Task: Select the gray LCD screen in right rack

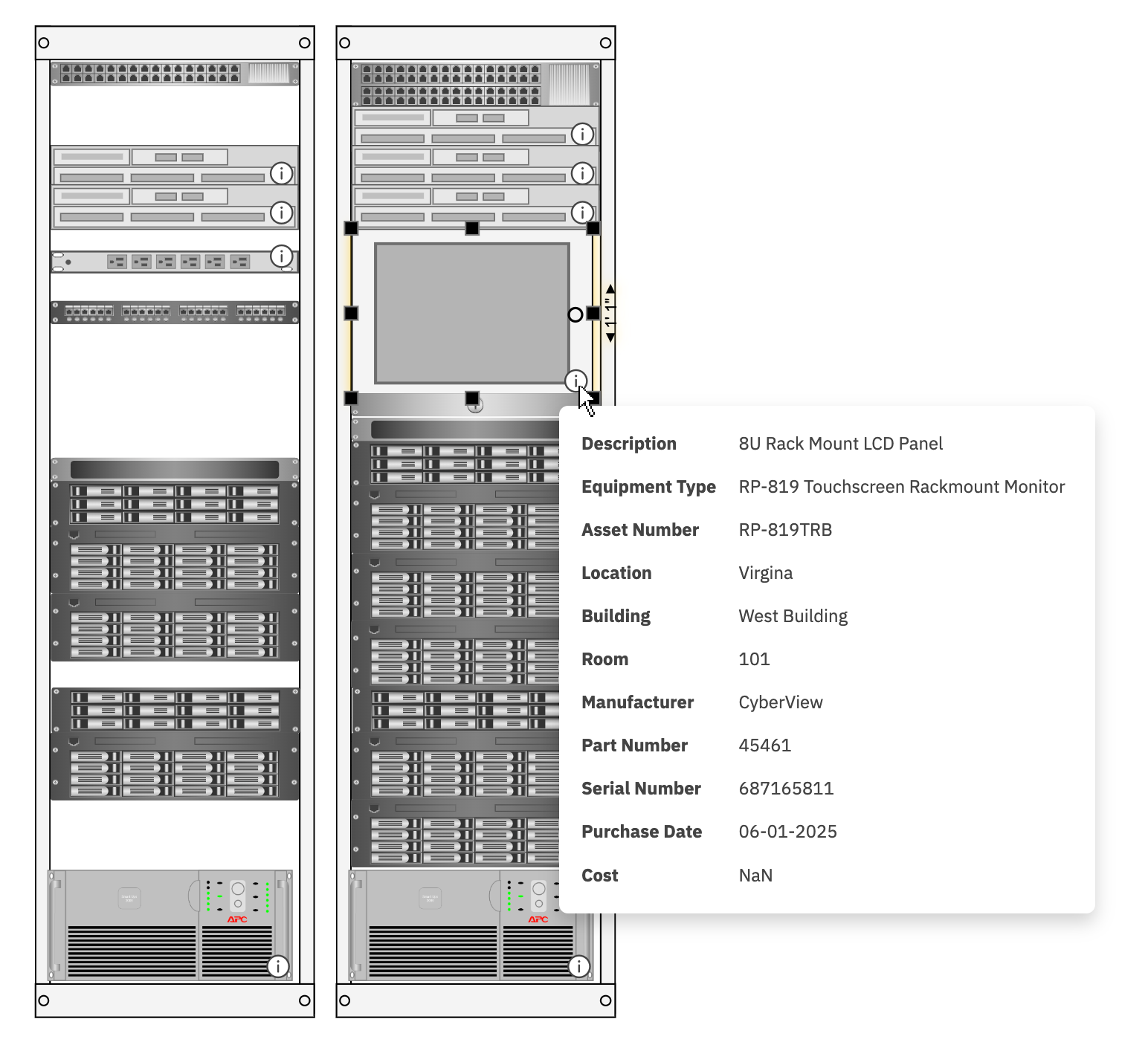Action: click(x=471, y=313)
